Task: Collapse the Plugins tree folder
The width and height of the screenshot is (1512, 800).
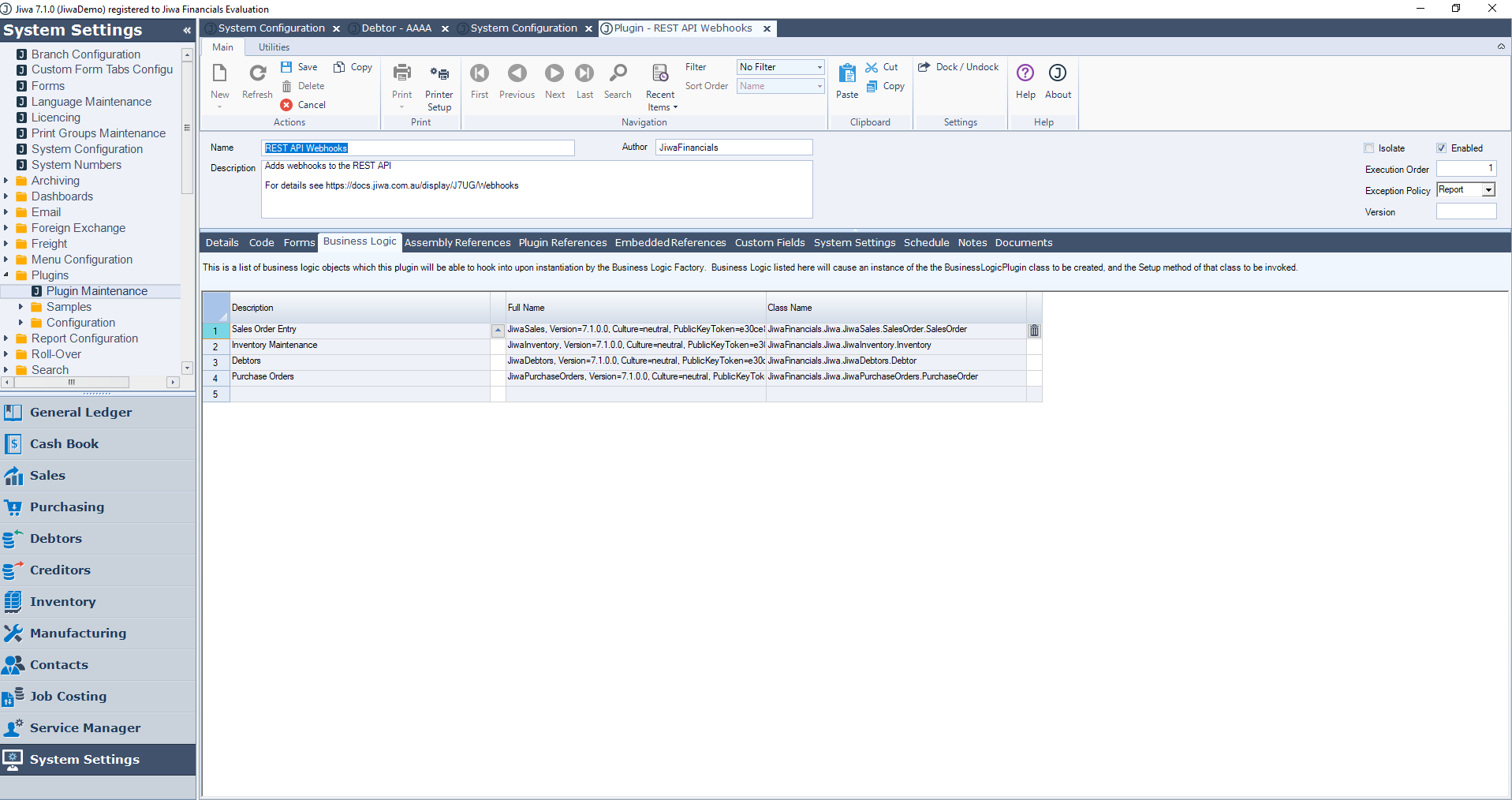Action: coord(6,275)
